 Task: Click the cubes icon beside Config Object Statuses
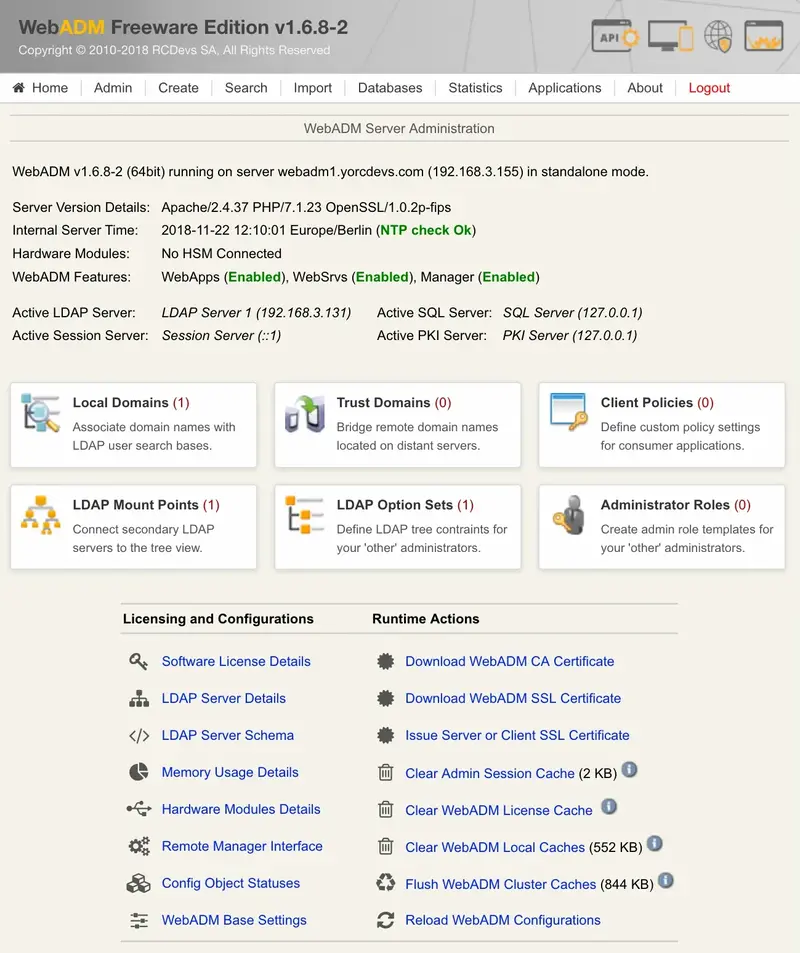(139, 883)
